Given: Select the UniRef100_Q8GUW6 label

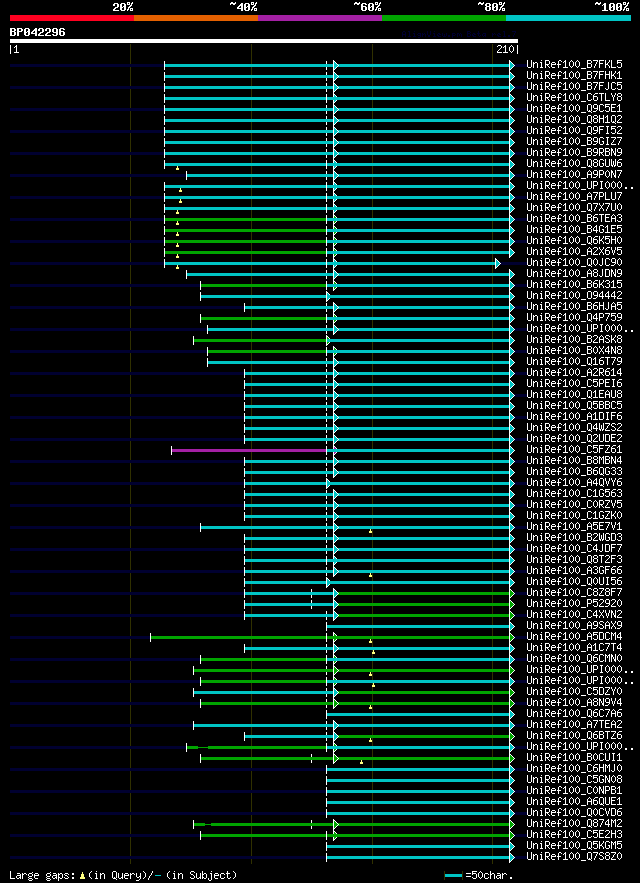Looking at the screenshot, I should coord(574,163).
